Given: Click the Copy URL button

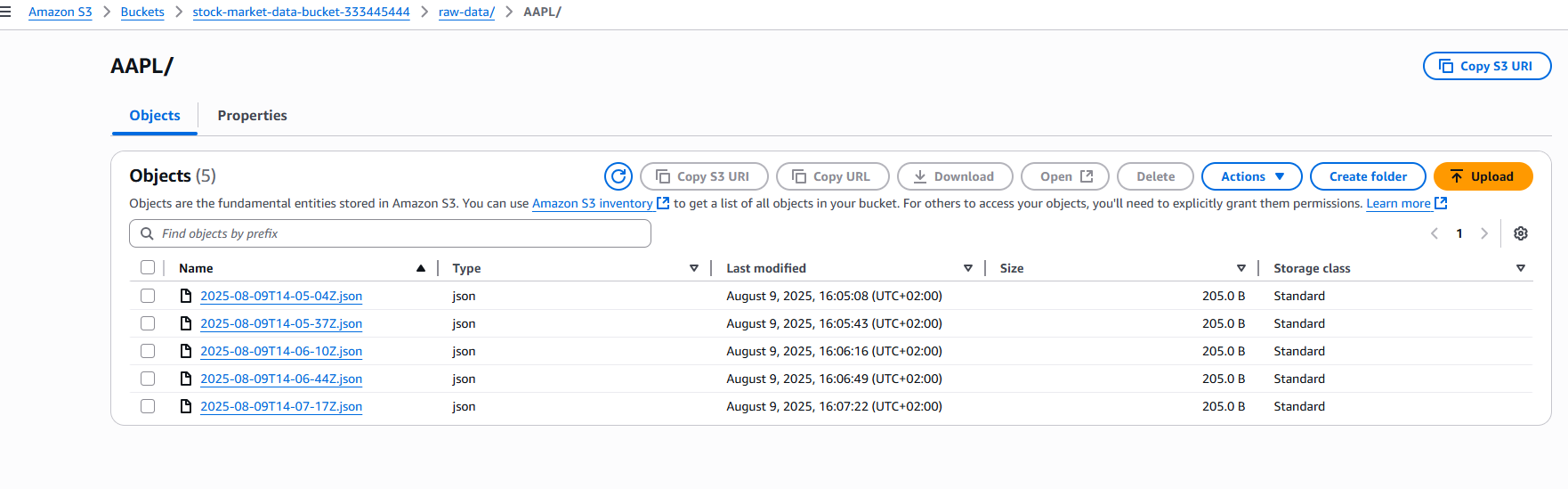Looking at the screenshot, I should click(x=832, y=176).
